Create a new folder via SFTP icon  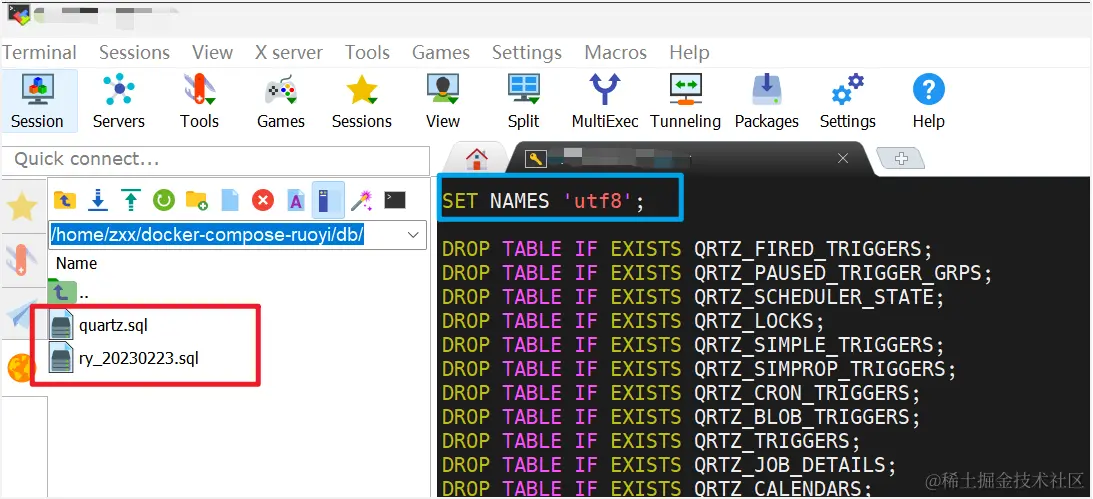point(197,201)
